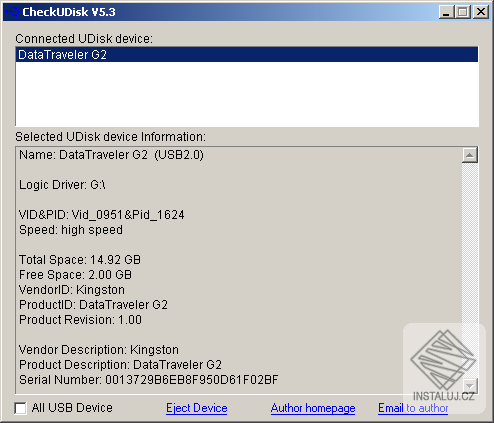Click the Logic Driver G:\ line
Viewport: 494px width, 423px height.
(x=62, y=185)
